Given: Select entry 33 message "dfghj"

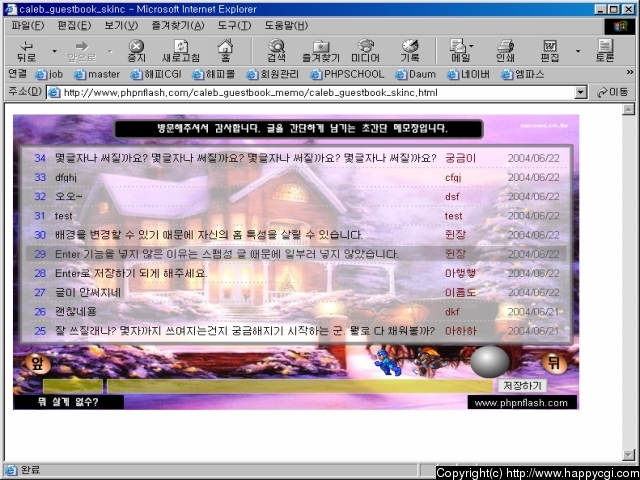Looking at the screenshot, I should tap(66, 177).
